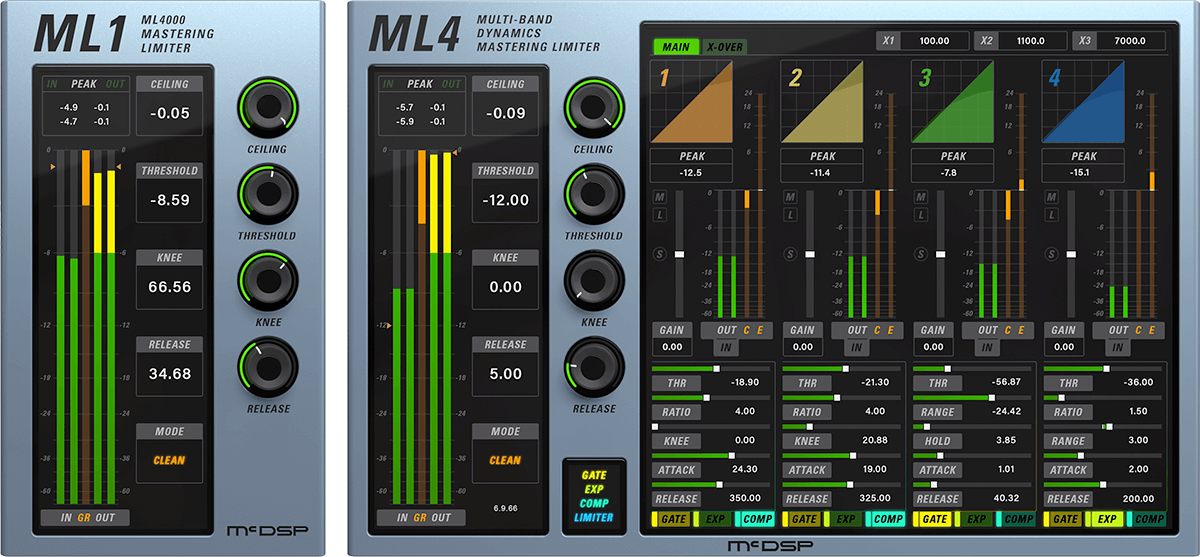Click the ML4 Knee knob
This screenshot has height=557, width=1200.
594,281
